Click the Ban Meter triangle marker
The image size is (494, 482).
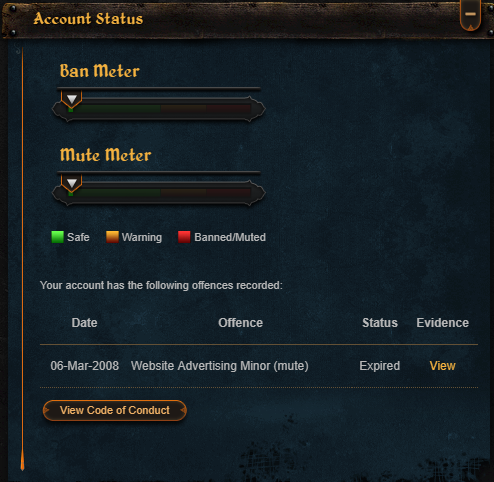pos(72,99)
